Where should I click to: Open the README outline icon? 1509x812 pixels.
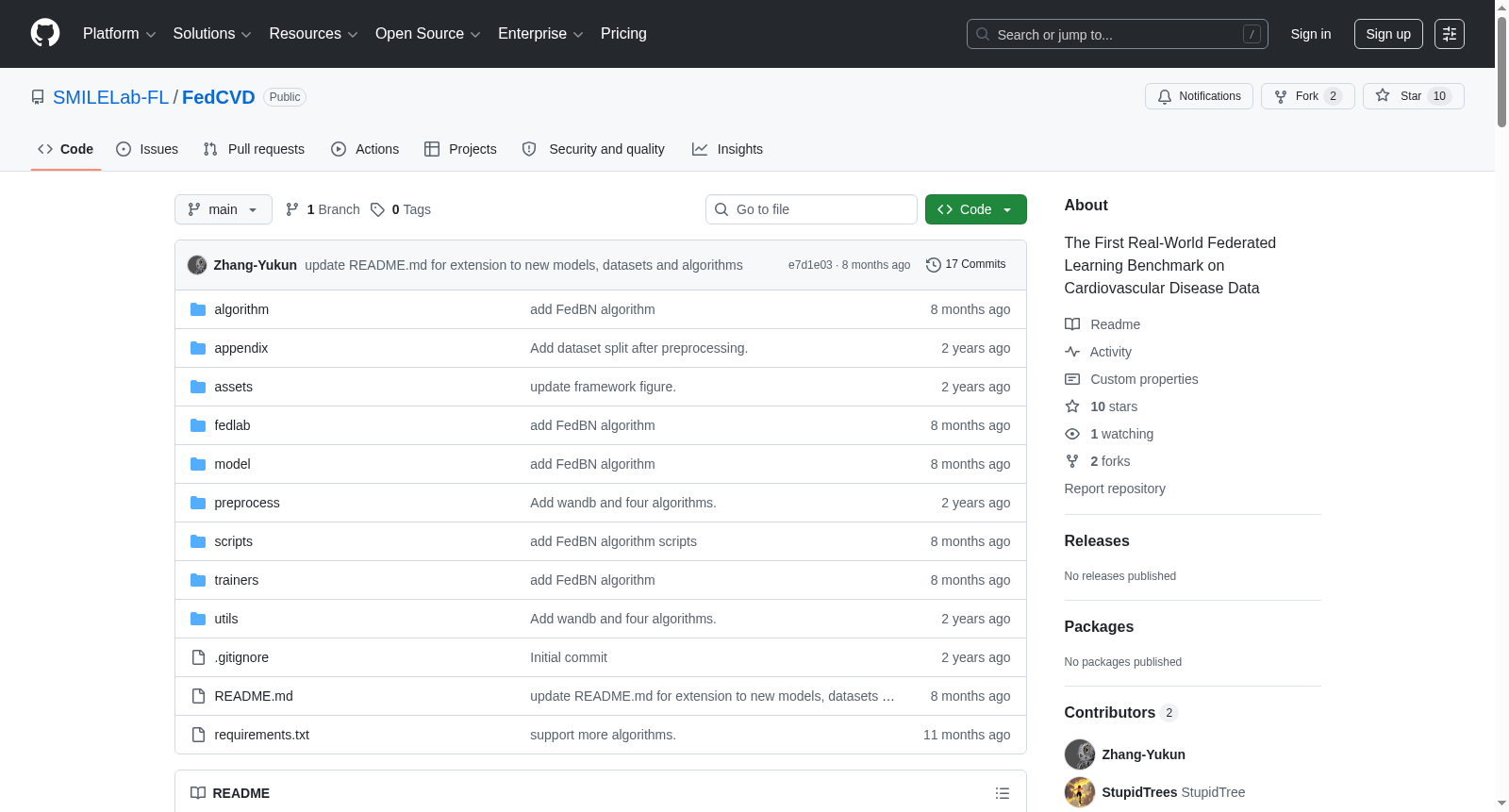[x=1003, y=793]
